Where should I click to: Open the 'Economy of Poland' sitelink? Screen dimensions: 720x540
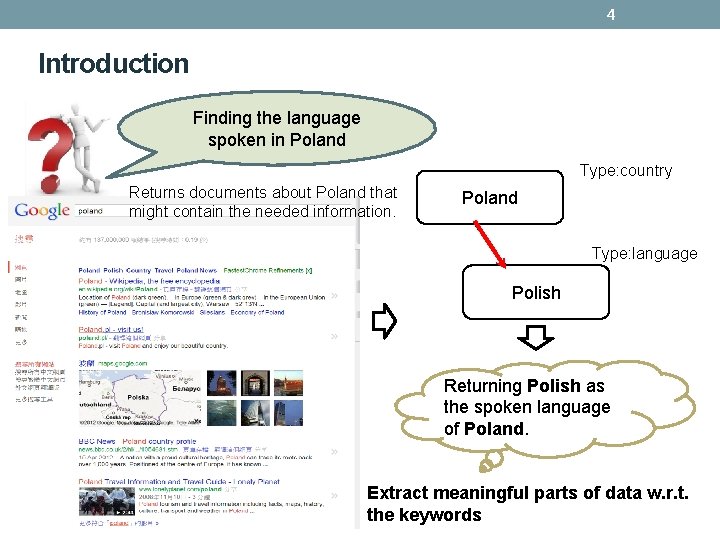pyautogui.click(x=257, y=312)
